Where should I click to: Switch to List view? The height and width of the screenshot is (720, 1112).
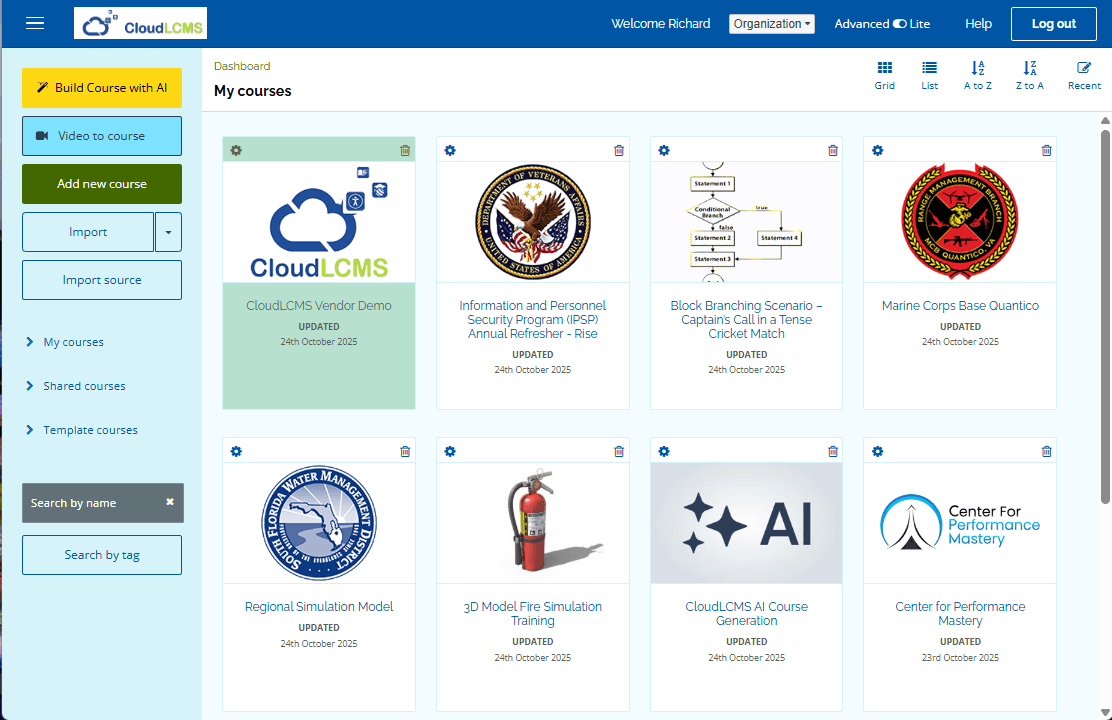click(929, 75)
